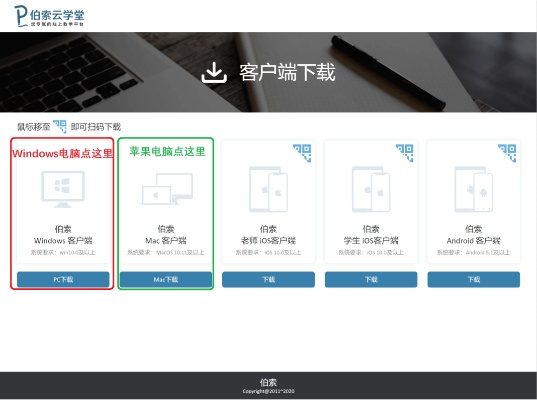Select the Android 客户端 label

coord(474,240)
